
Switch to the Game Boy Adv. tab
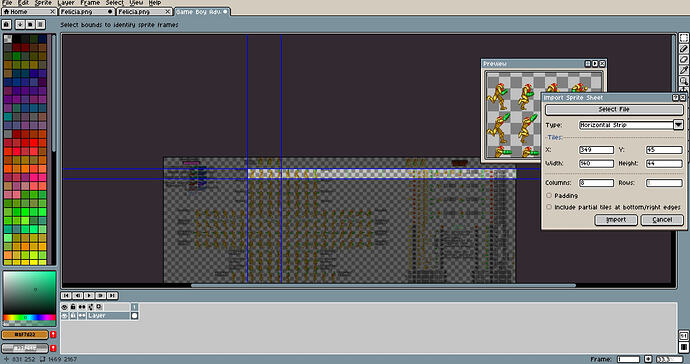pos(202,11)
